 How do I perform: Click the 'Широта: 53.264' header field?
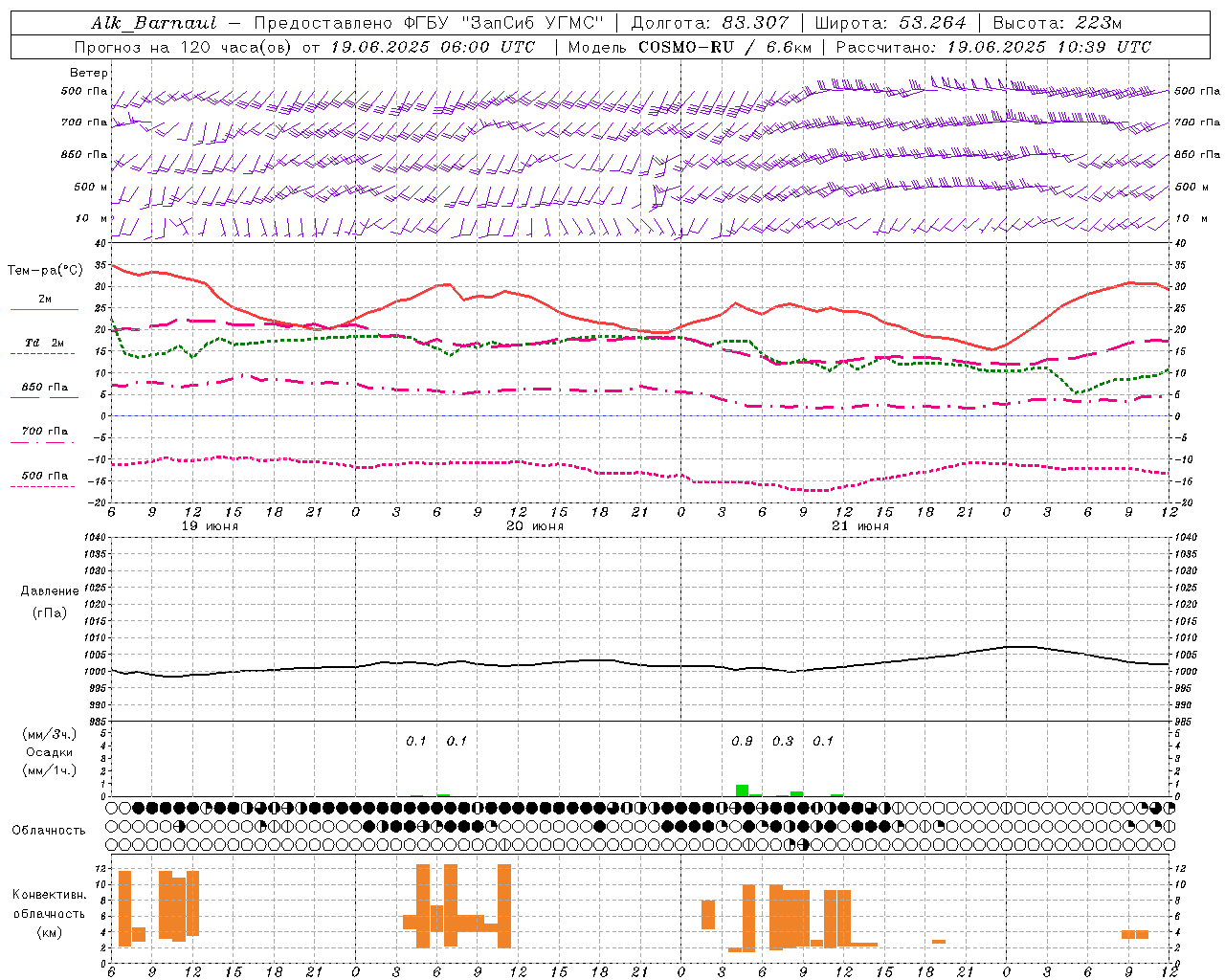(890, 23)
